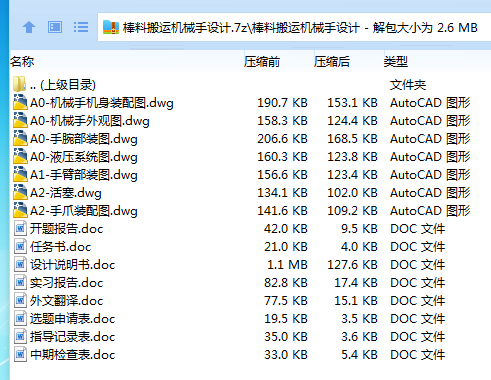Click the Word icon of 指导记录表.doc
This screenshot has height=380, width=491.
(20, 336)
